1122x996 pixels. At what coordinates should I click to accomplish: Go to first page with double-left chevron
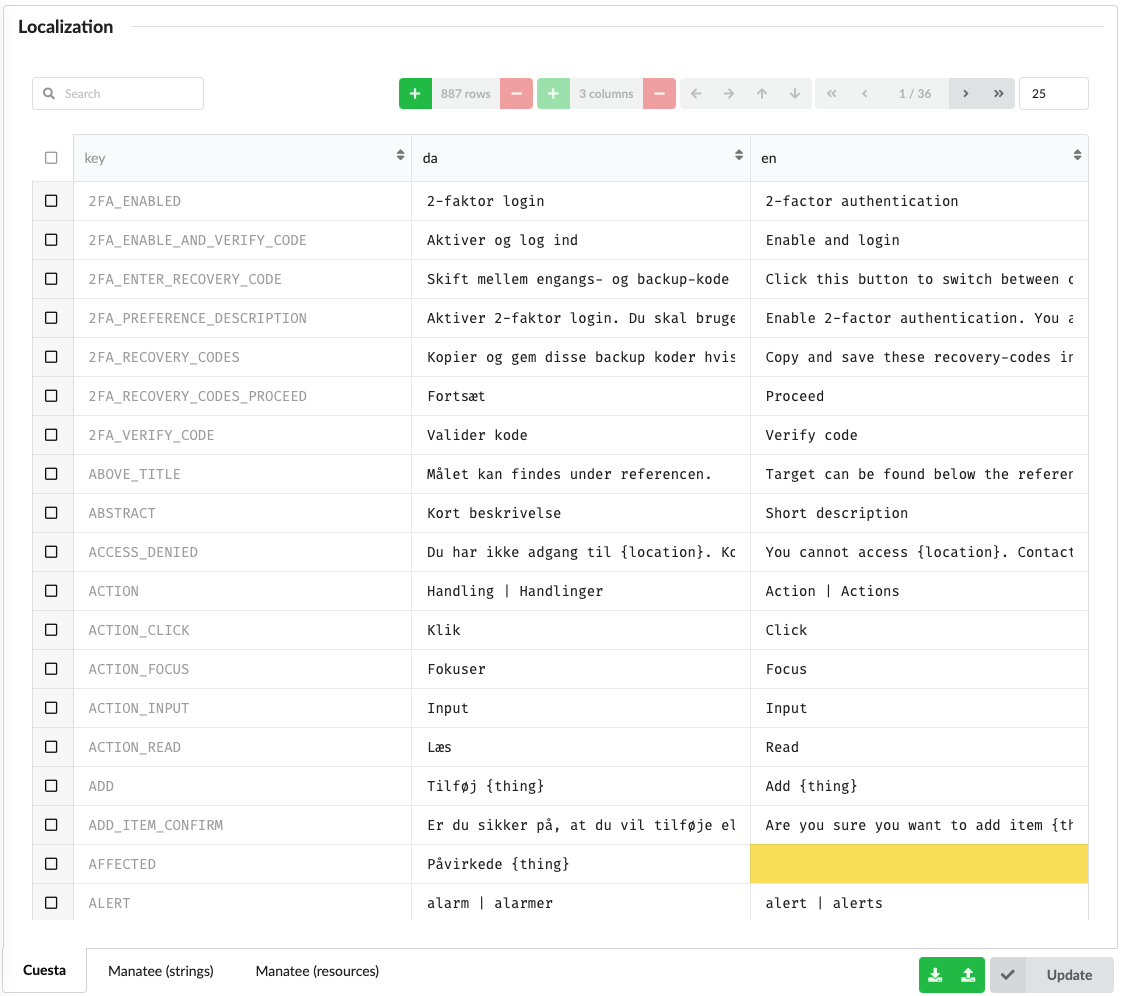[831, 94]
